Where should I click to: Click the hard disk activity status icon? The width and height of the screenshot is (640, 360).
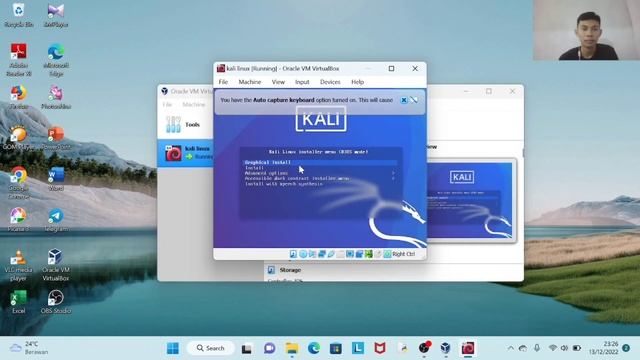(293, 254)
